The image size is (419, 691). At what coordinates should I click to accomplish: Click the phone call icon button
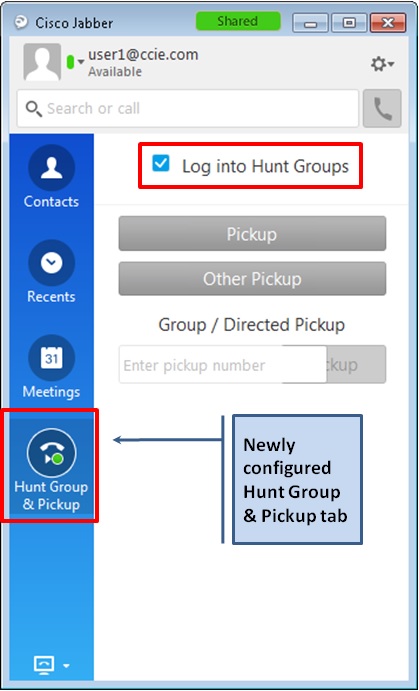[382, 108]
